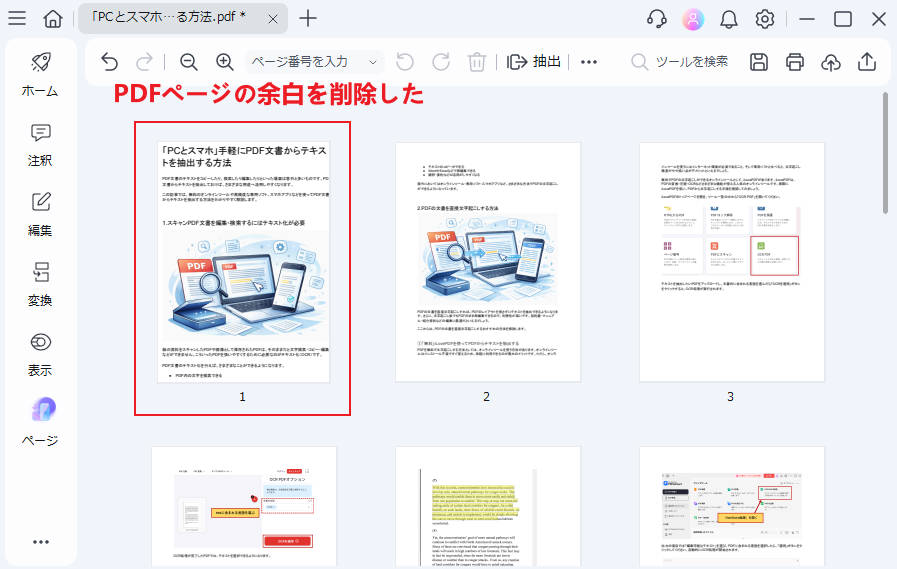
Task: Add a new tab with plus button
Action: click(x=308, y=18)
